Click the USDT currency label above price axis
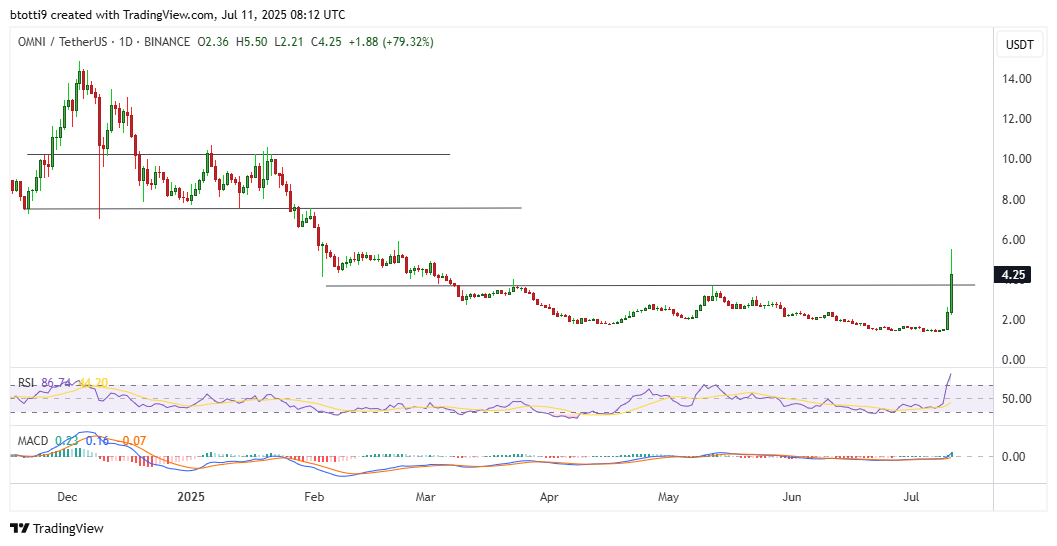1057x546 pixels. [1019, 44]
